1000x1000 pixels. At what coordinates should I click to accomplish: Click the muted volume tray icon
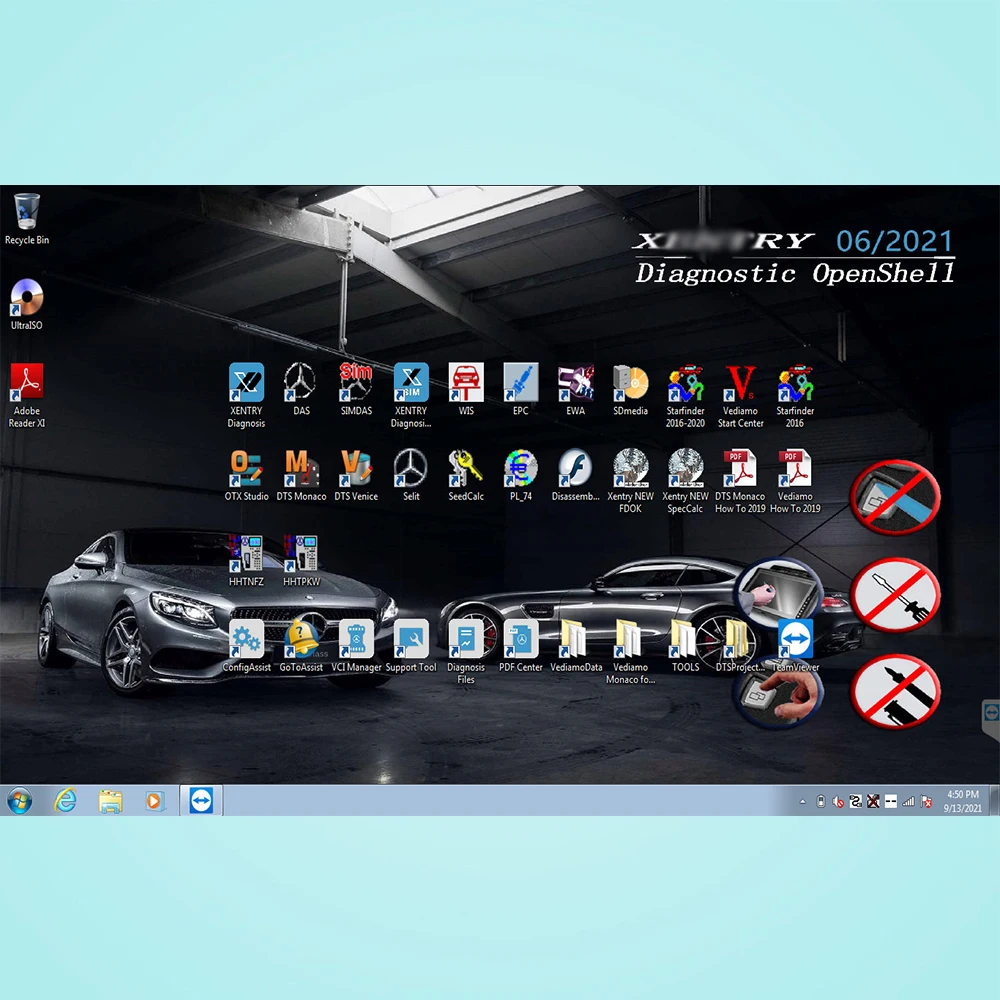coord(838,802)
